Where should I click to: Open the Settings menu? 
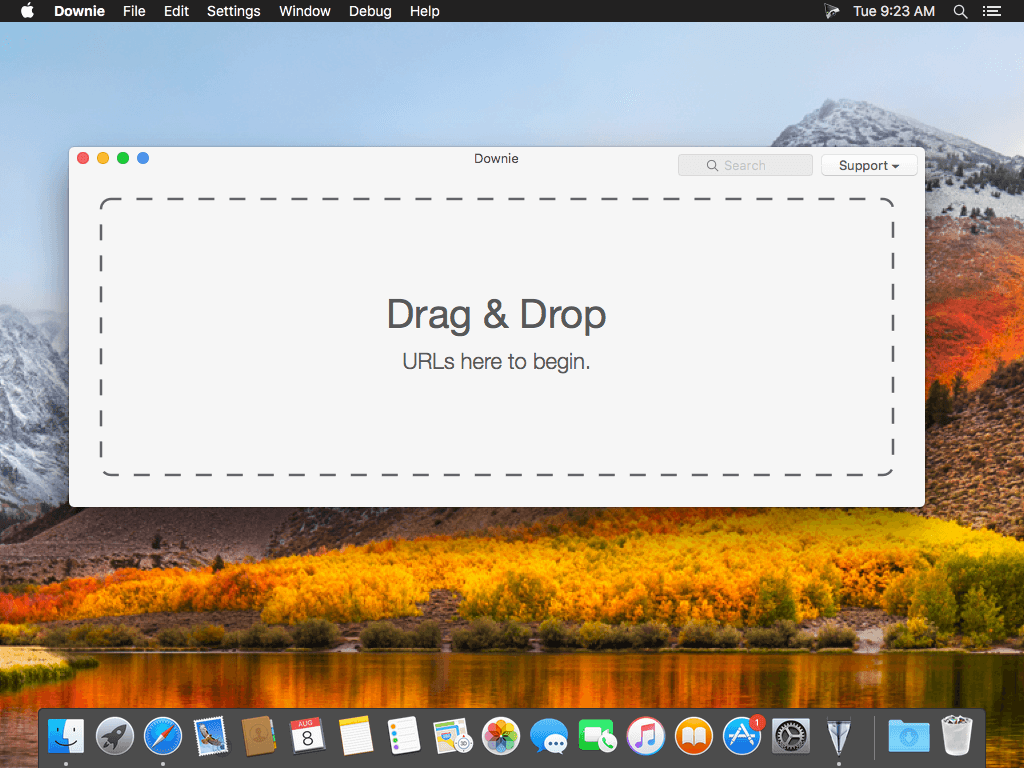coord(233,11)
